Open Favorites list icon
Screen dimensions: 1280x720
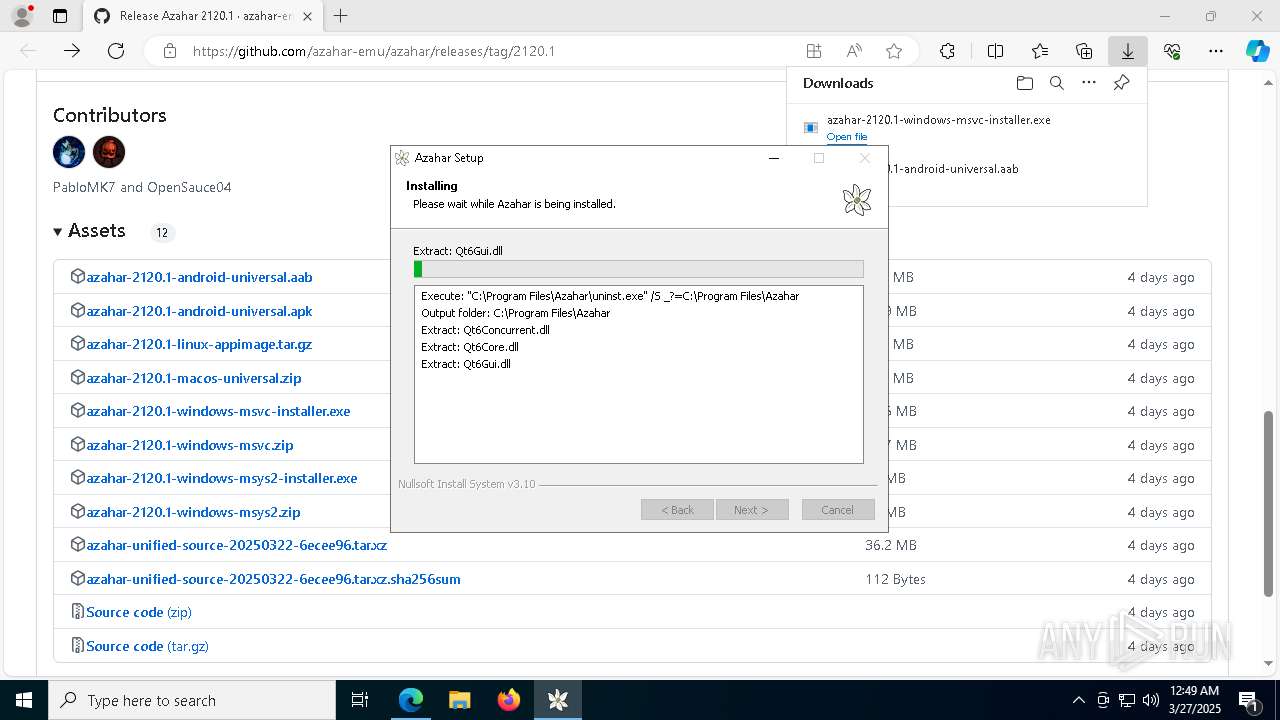pos(1040,51)
